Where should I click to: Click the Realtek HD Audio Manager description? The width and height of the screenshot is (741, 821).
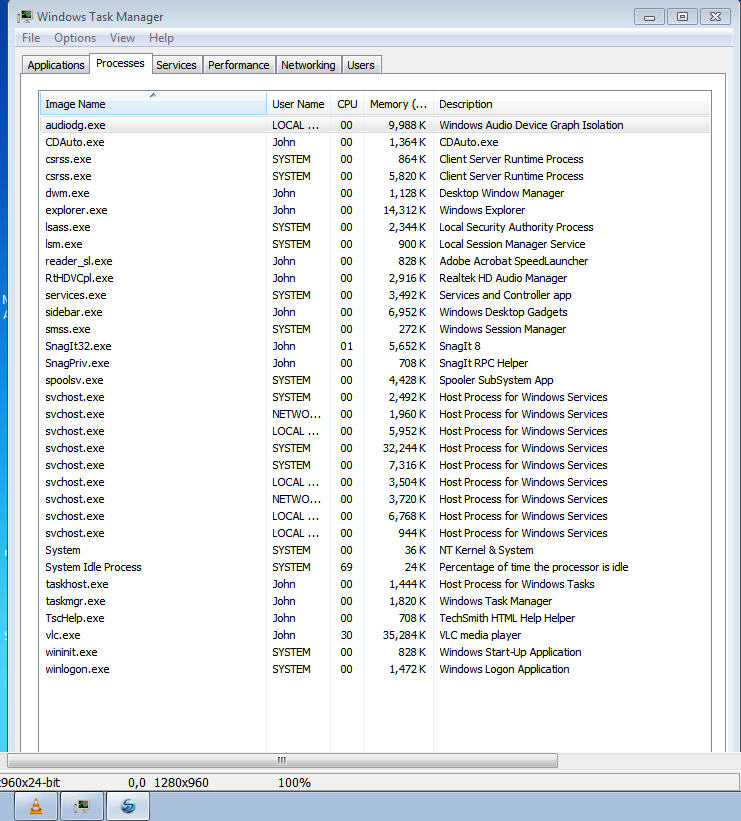coord(503,278)
